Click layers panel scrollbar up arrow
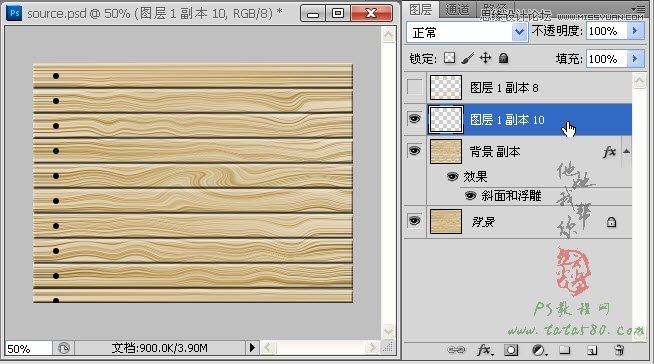The width and height of the screenshot is (654, 364). [x=639, y=81]
